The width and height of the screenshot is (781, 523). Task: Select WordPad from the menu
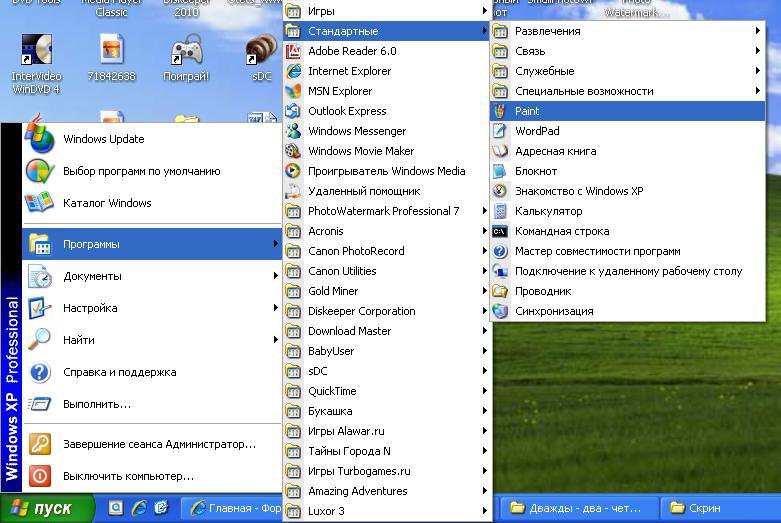pos(537,131)
